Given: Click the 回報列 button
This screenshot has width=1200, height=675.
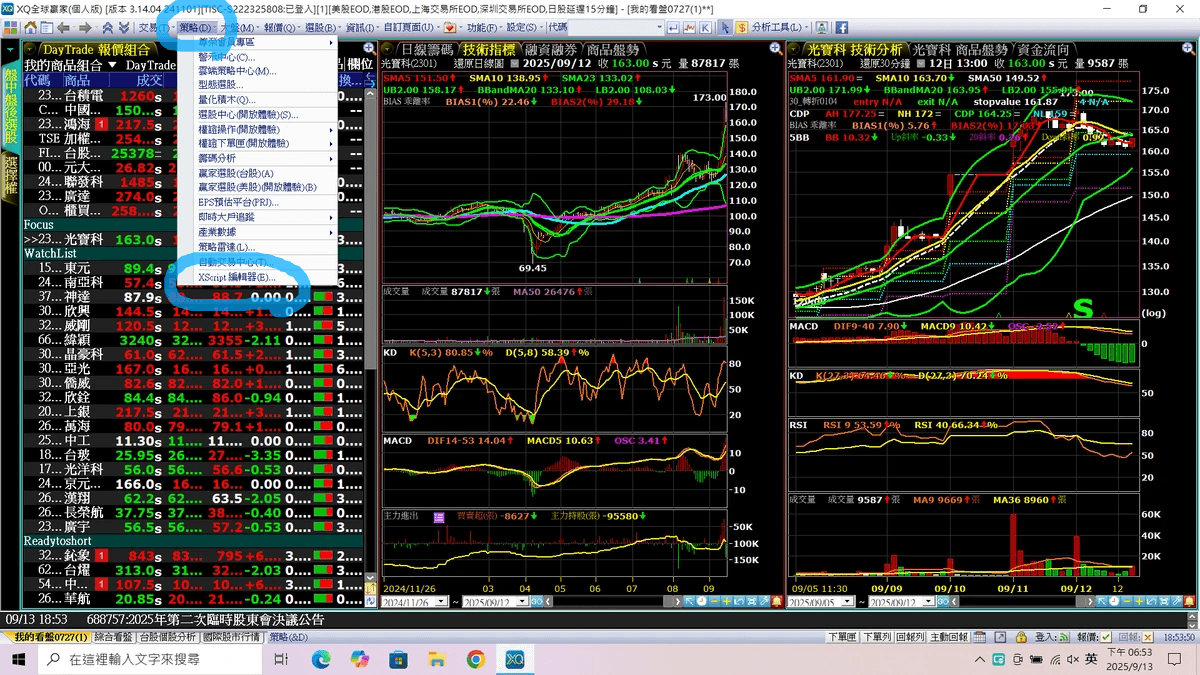Looking at the screenshot, I should tap(910, 637).
